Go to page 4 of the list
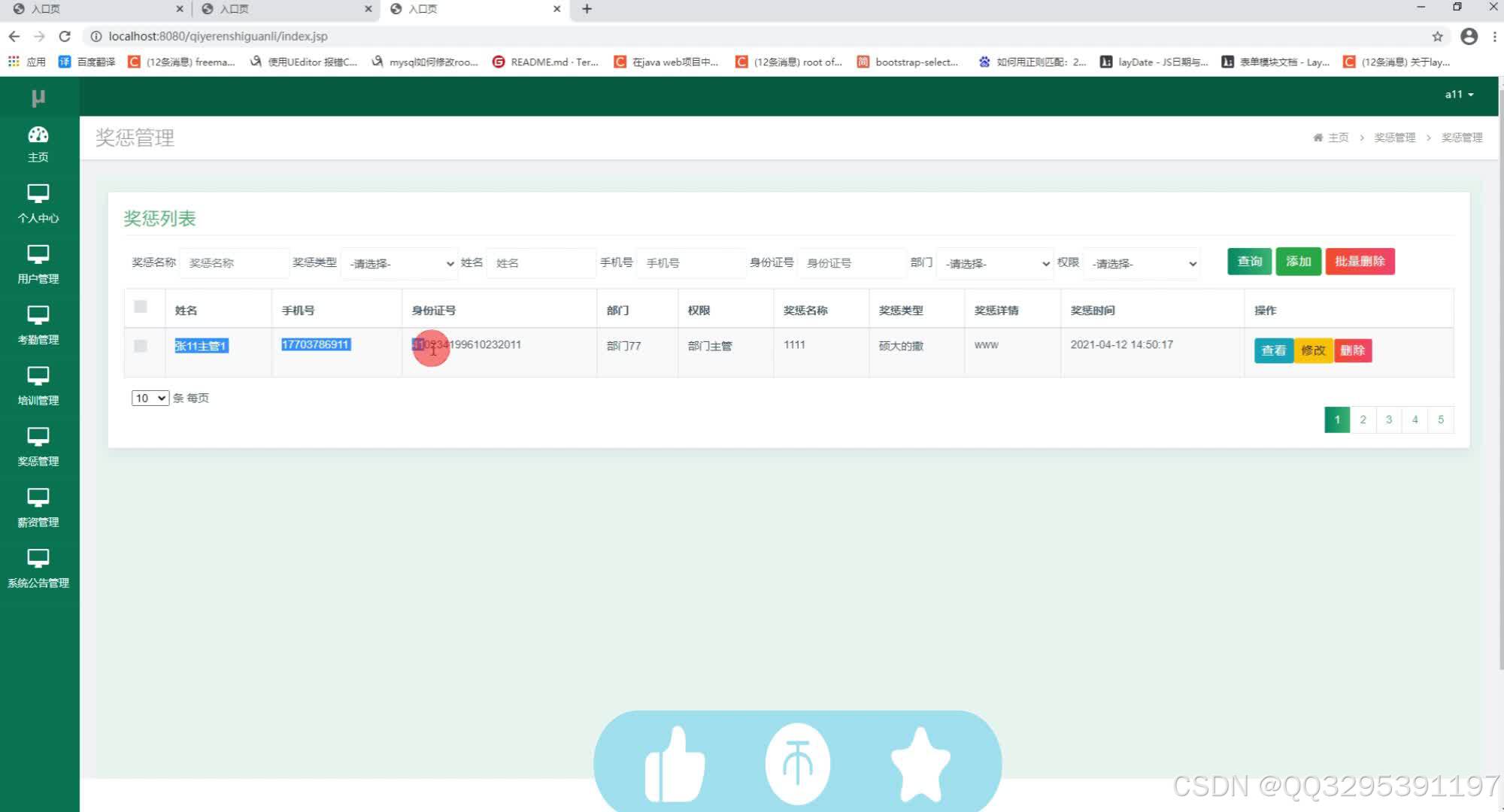 point(1415,420)
